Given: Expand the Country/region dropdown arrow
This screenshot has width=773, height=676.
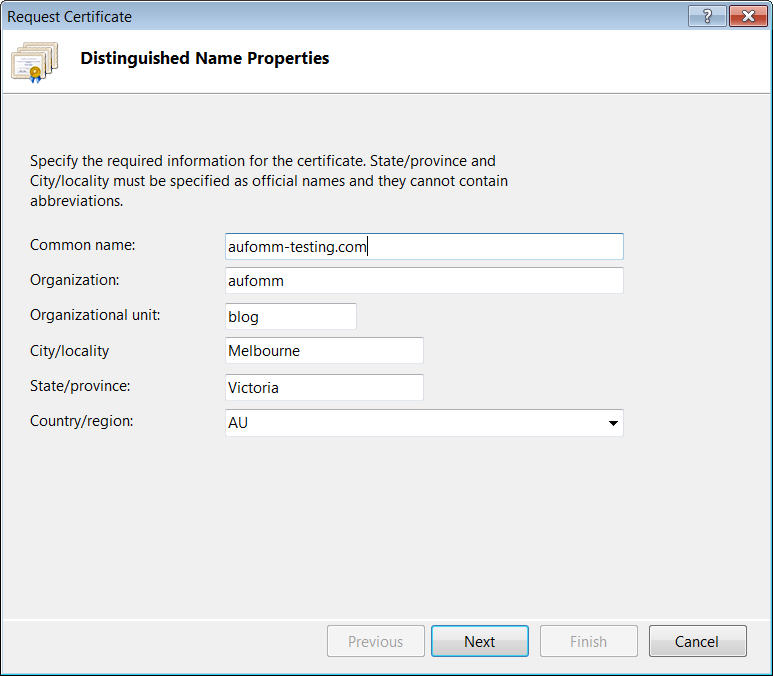Looking at the screenshot, I should click(612, 423).
